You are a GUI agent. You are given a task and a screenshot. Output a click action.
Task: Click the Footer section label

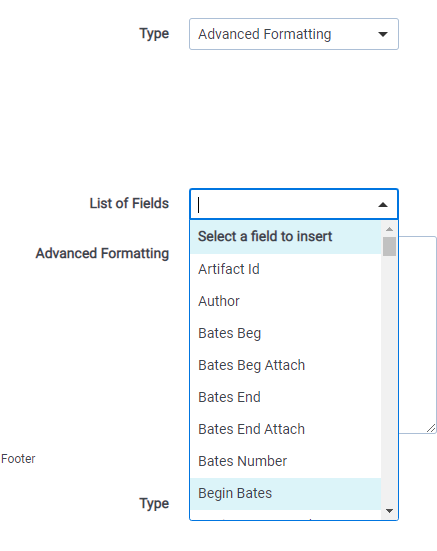click(18, 459)
